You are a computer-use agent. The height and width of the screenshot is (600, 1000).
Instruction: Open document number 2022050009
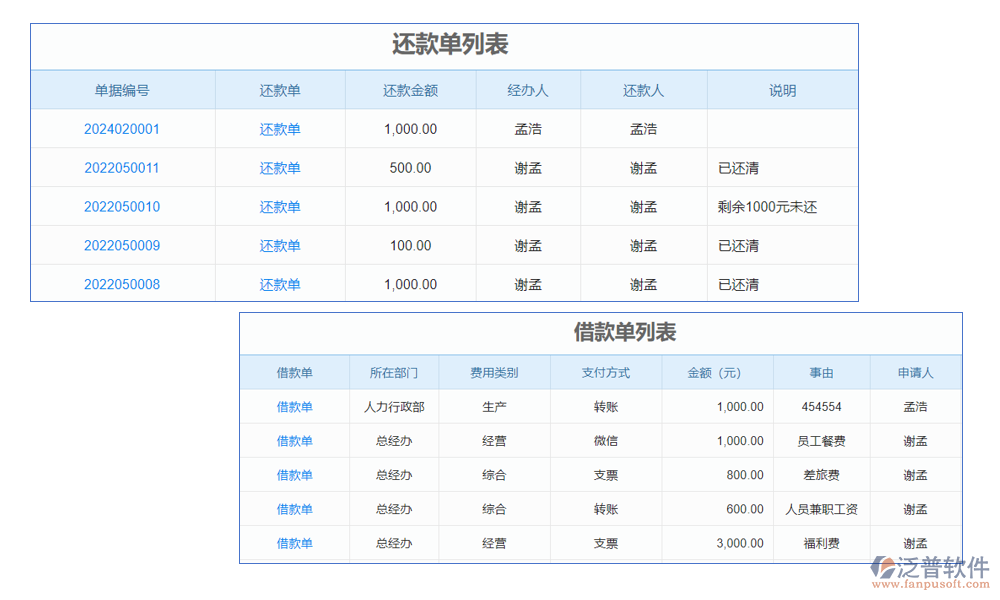122,245
